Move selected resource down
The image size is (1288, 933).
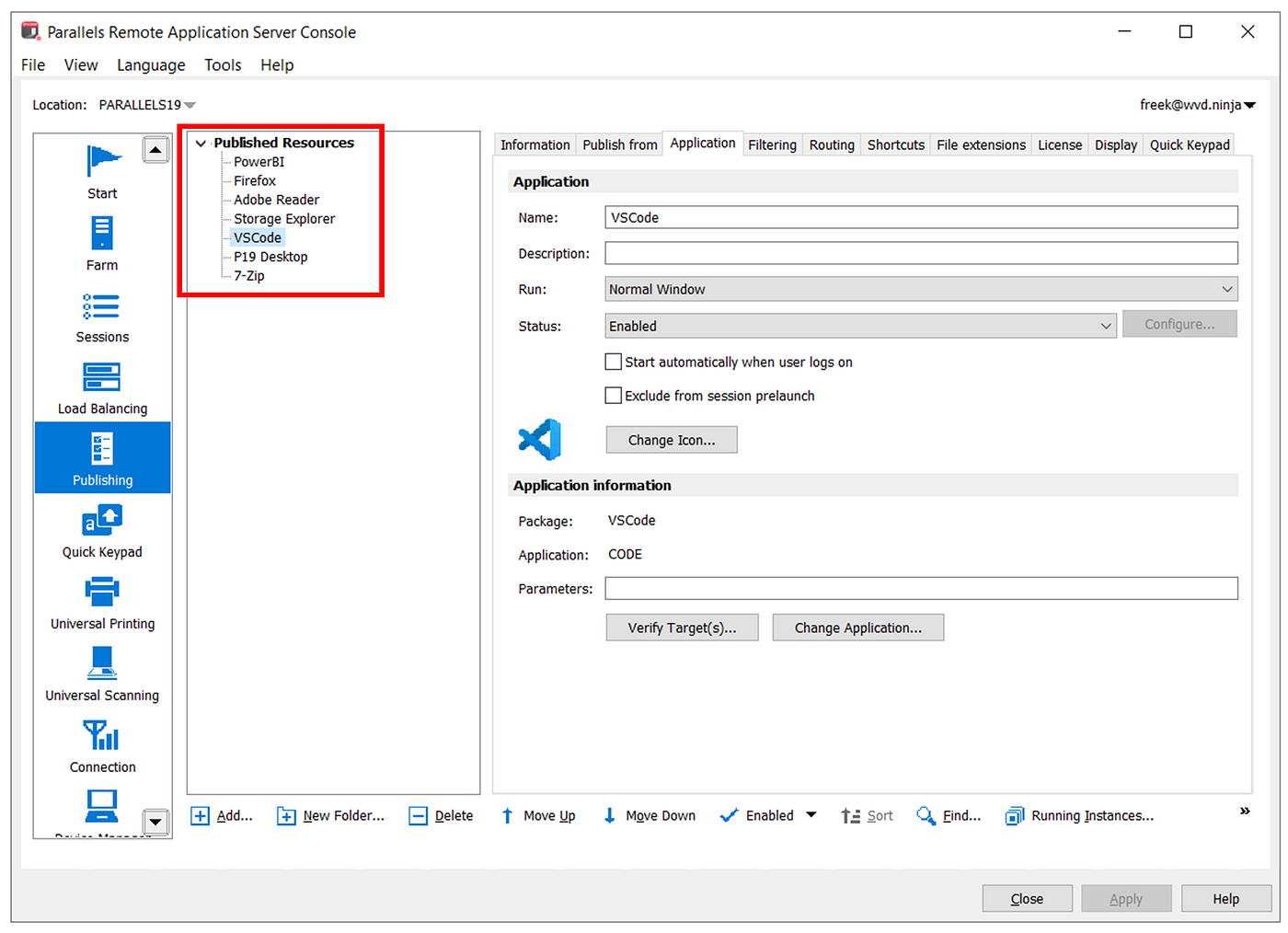pos(650,816)
